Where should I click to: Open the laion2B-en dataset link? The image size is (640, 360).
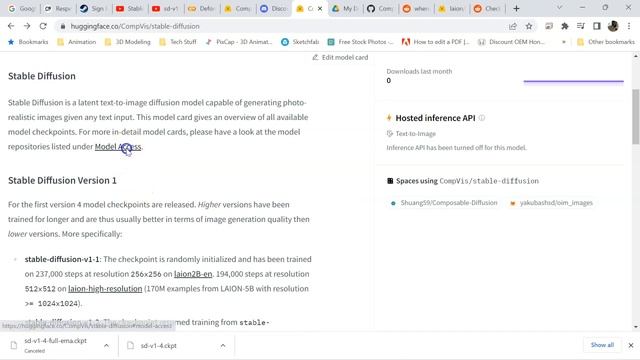click(193, 274)
